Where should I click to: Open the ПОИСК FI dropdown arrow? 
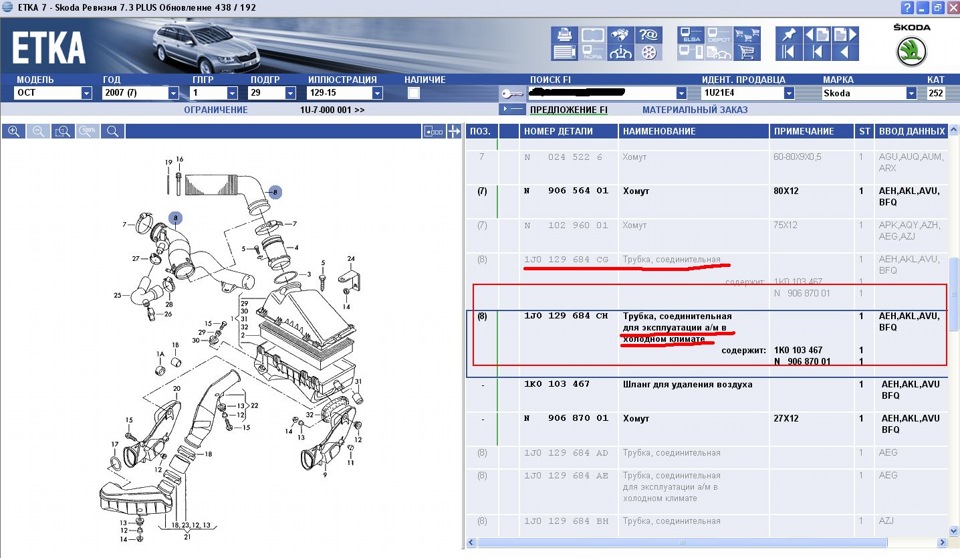[x=681, y=93]
